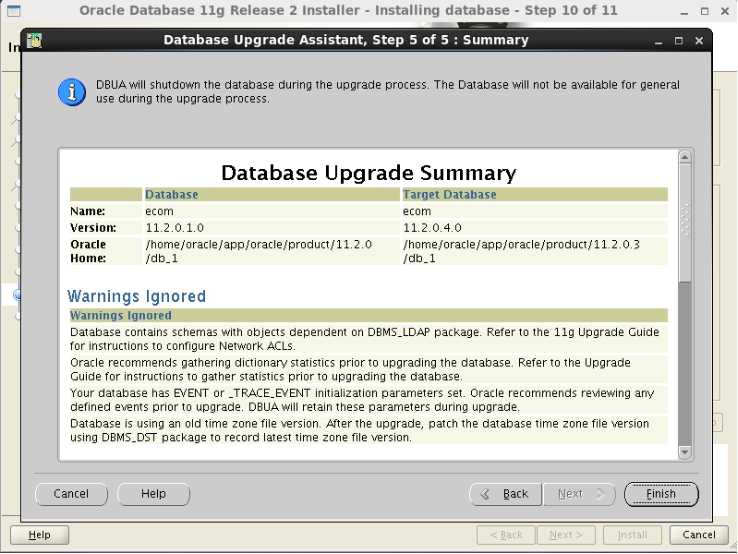
Task: Click the Database Upgrade Assistant title icon
Action: [34, 40]
